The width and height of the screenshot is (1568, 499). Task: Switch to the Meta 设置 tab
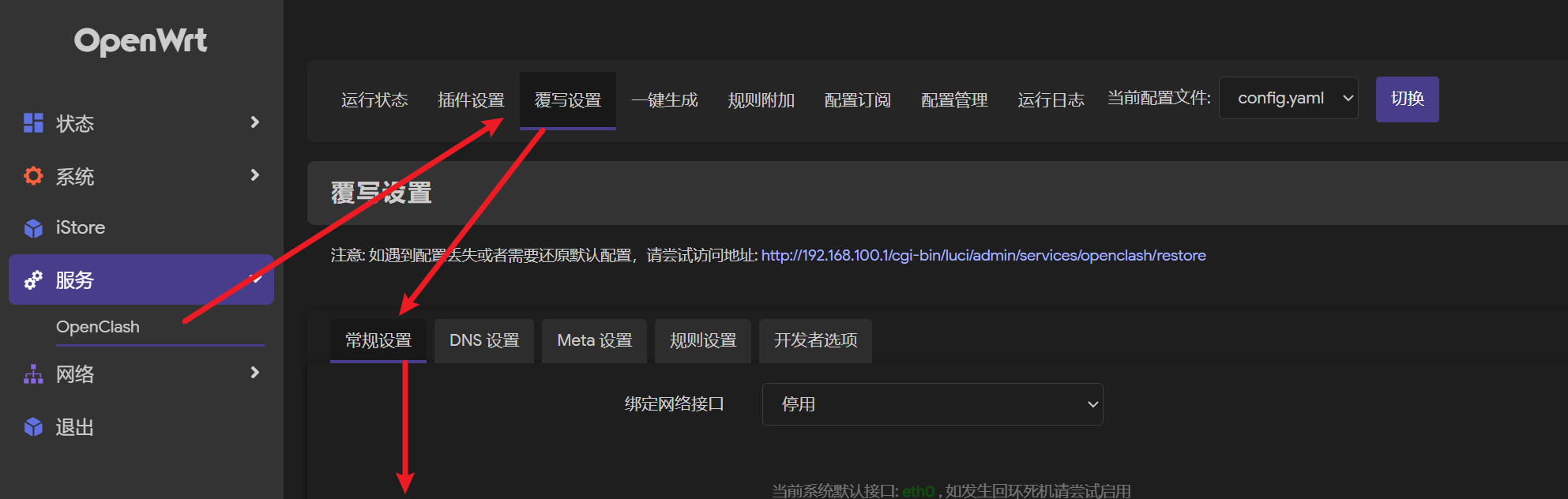pyautogui.click(x=594, y=340)
